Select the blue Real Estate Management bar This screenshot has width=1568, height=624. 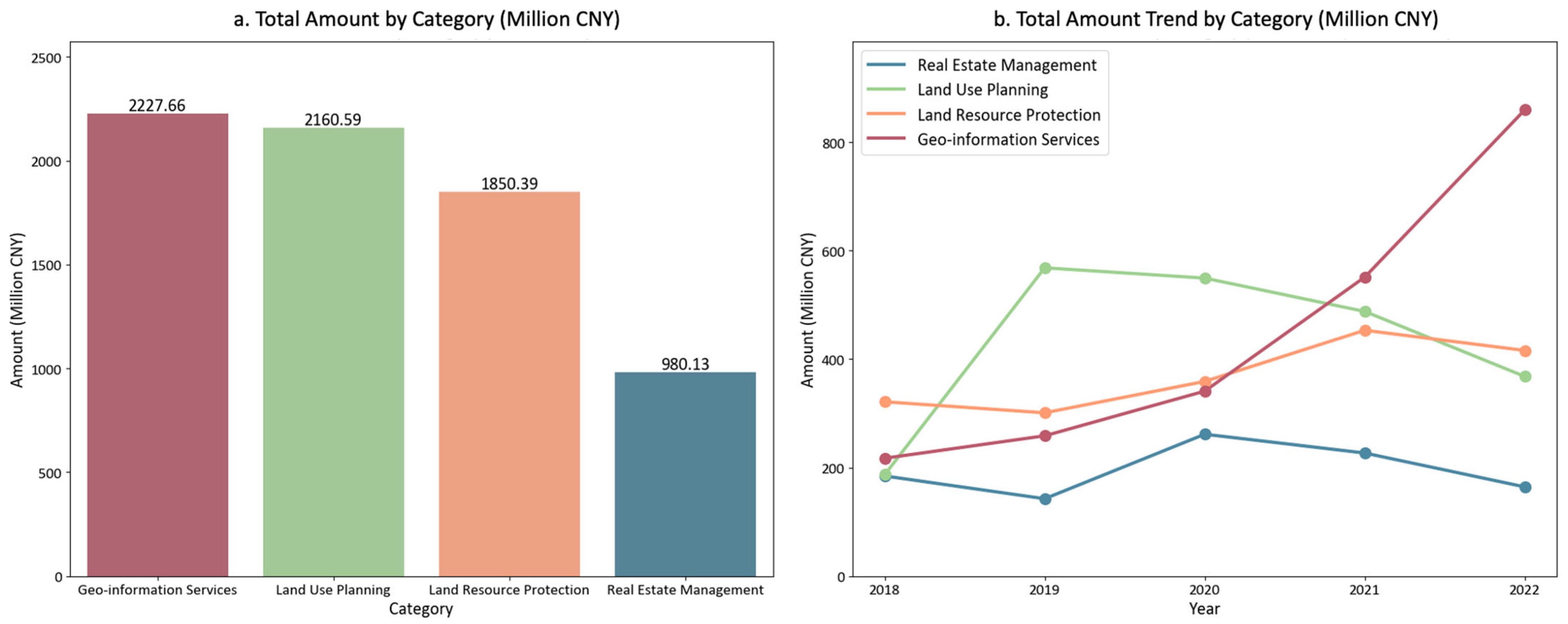point(685,474)
